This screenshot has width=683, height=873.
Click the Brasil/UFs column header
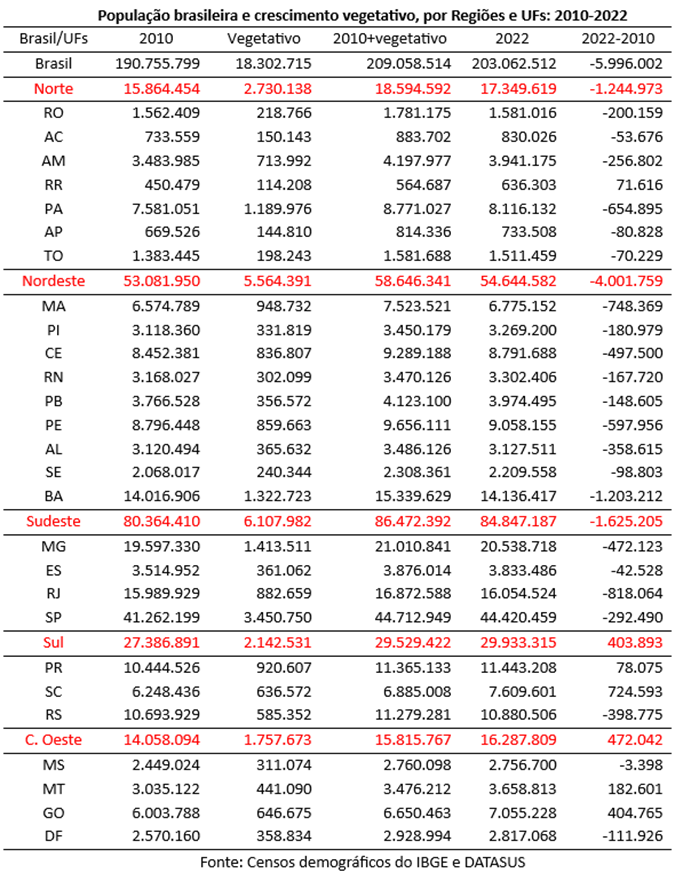click(x=53, y=39)
